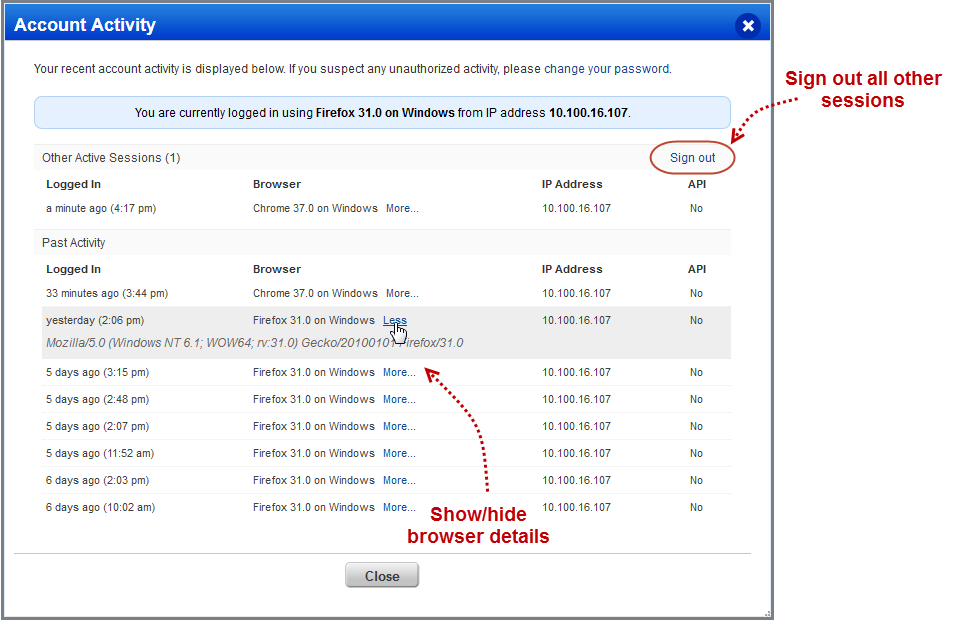Expand the 5 days ago 11:52 am session details
This screenshot has width=955, height=620.
click(x=399, y=453)
